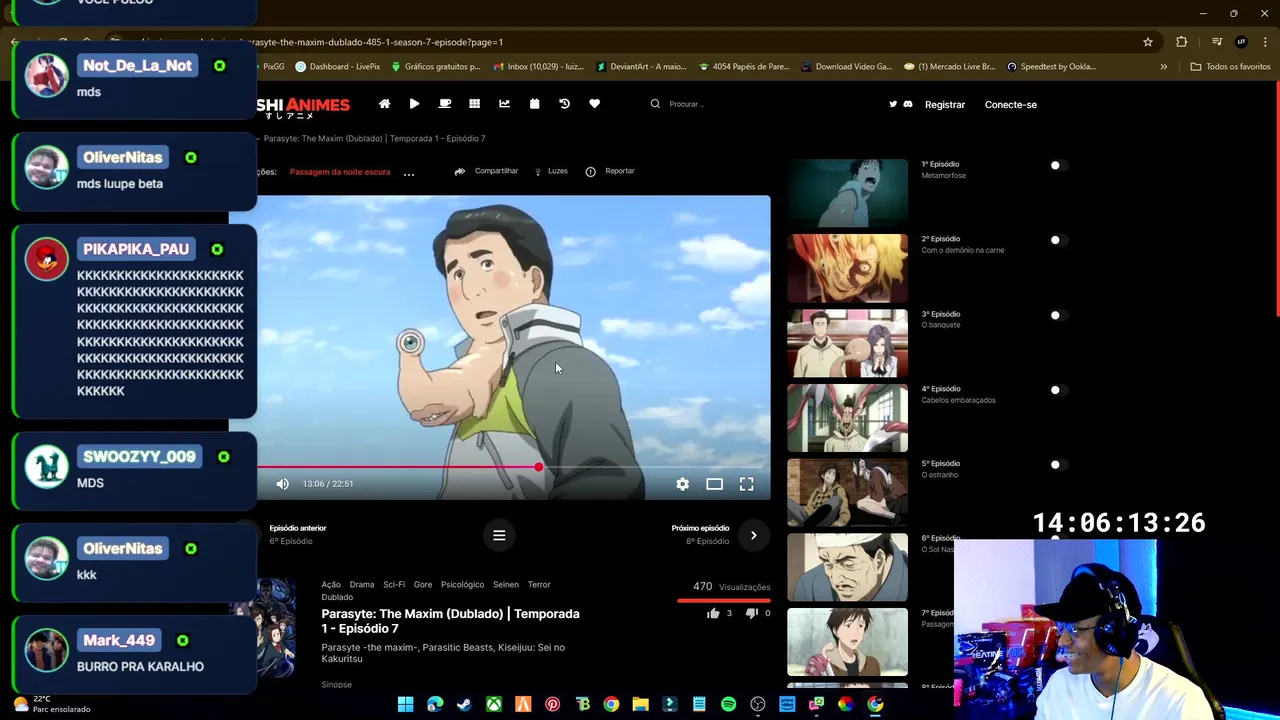This screenshot has width=1280, height=720.
Task: Open the Windows Start menu
Action: [405, 704]
